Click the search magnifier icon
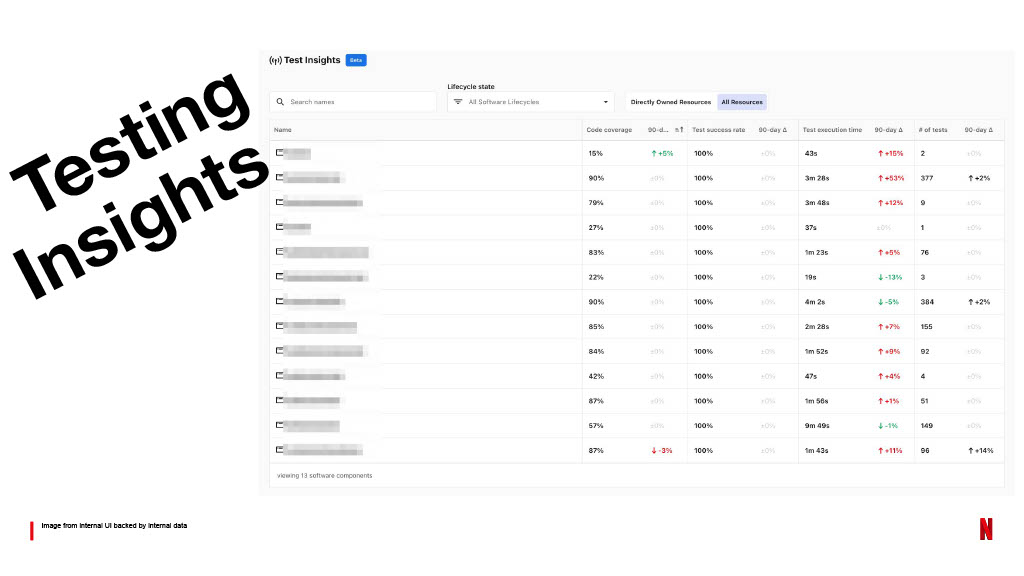Viewport: 1024px width, 576px height. coord(280,102)
